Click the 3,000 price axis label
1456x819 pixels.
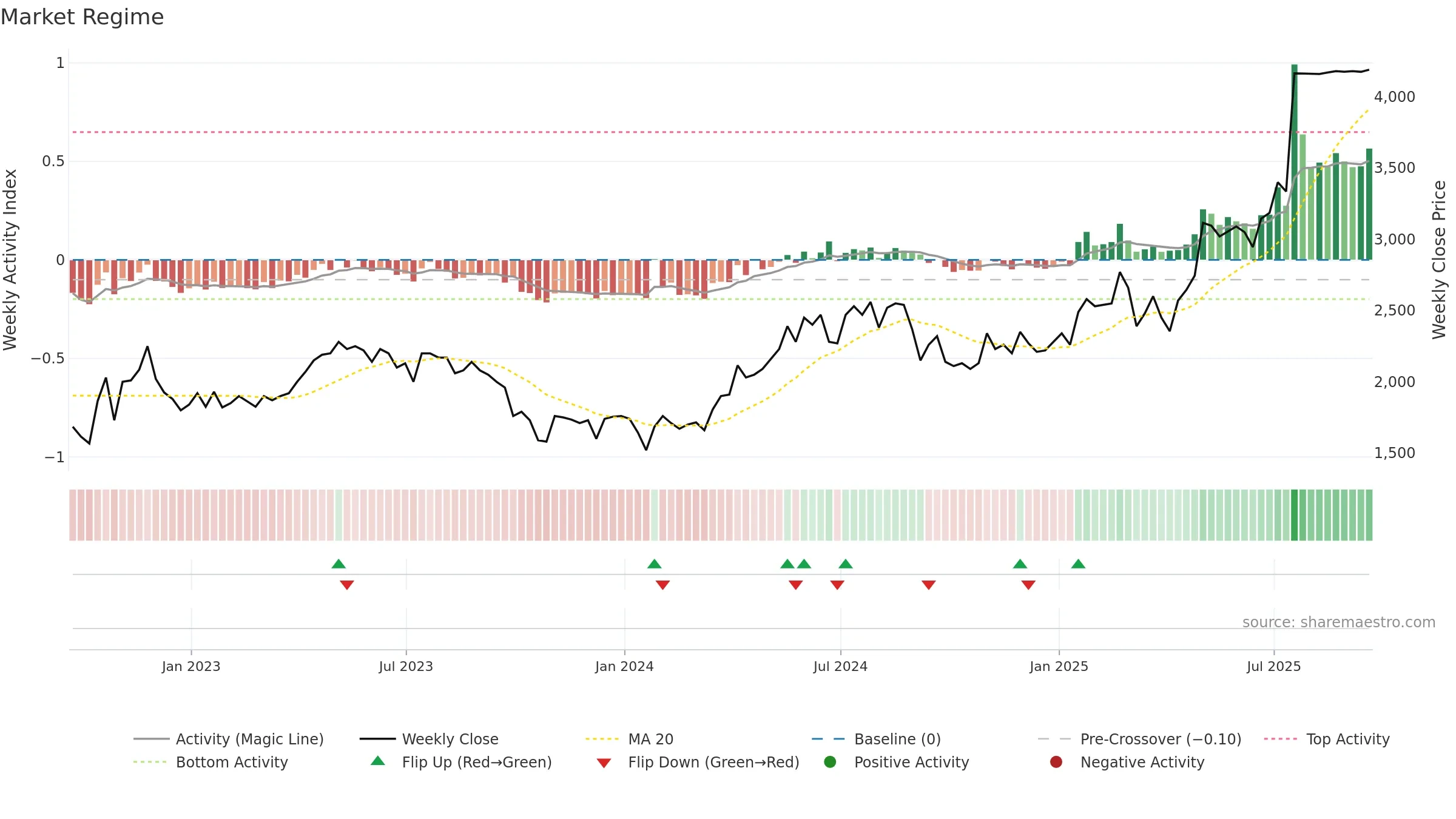(1395, 239)
